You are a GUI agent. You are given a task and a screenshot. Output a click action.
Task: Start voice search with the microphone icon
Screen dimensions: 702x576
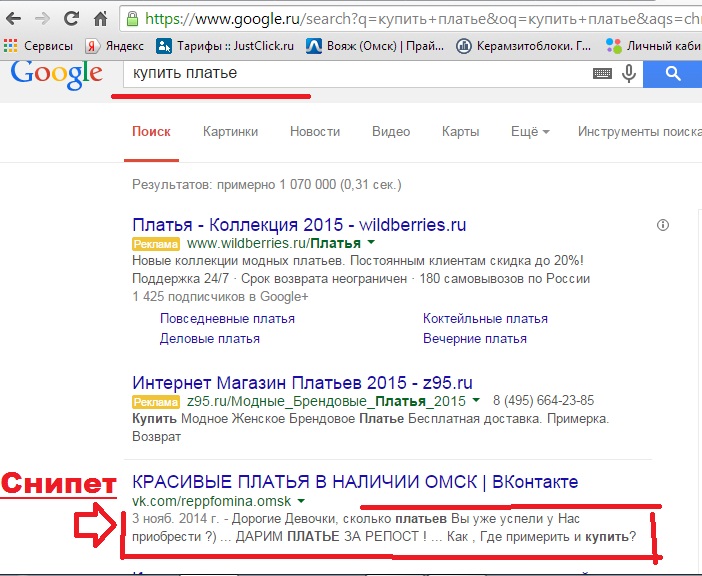click(629, 74)
